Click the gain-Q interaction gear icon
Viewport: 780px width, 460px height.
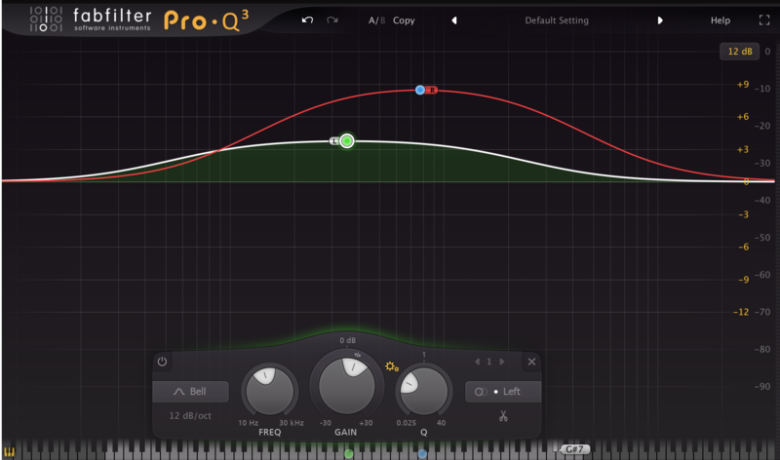click(391, 367)
